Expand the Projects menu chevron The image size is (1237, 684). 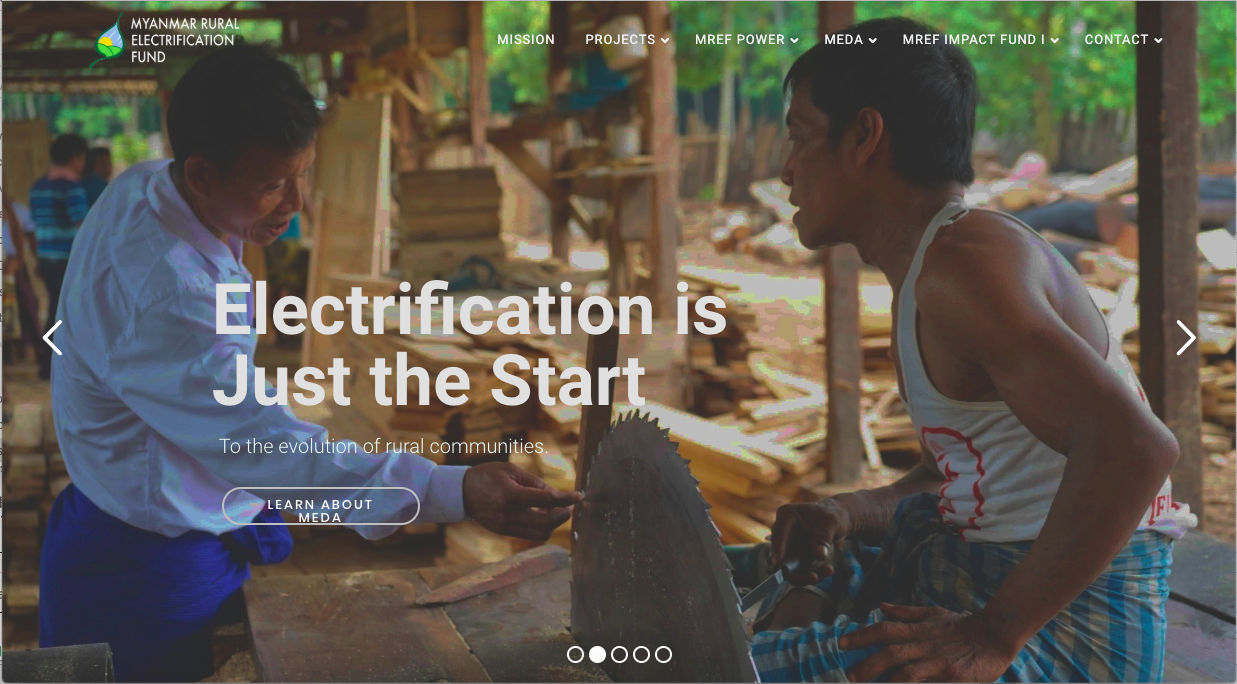click(x=664, y=41)
